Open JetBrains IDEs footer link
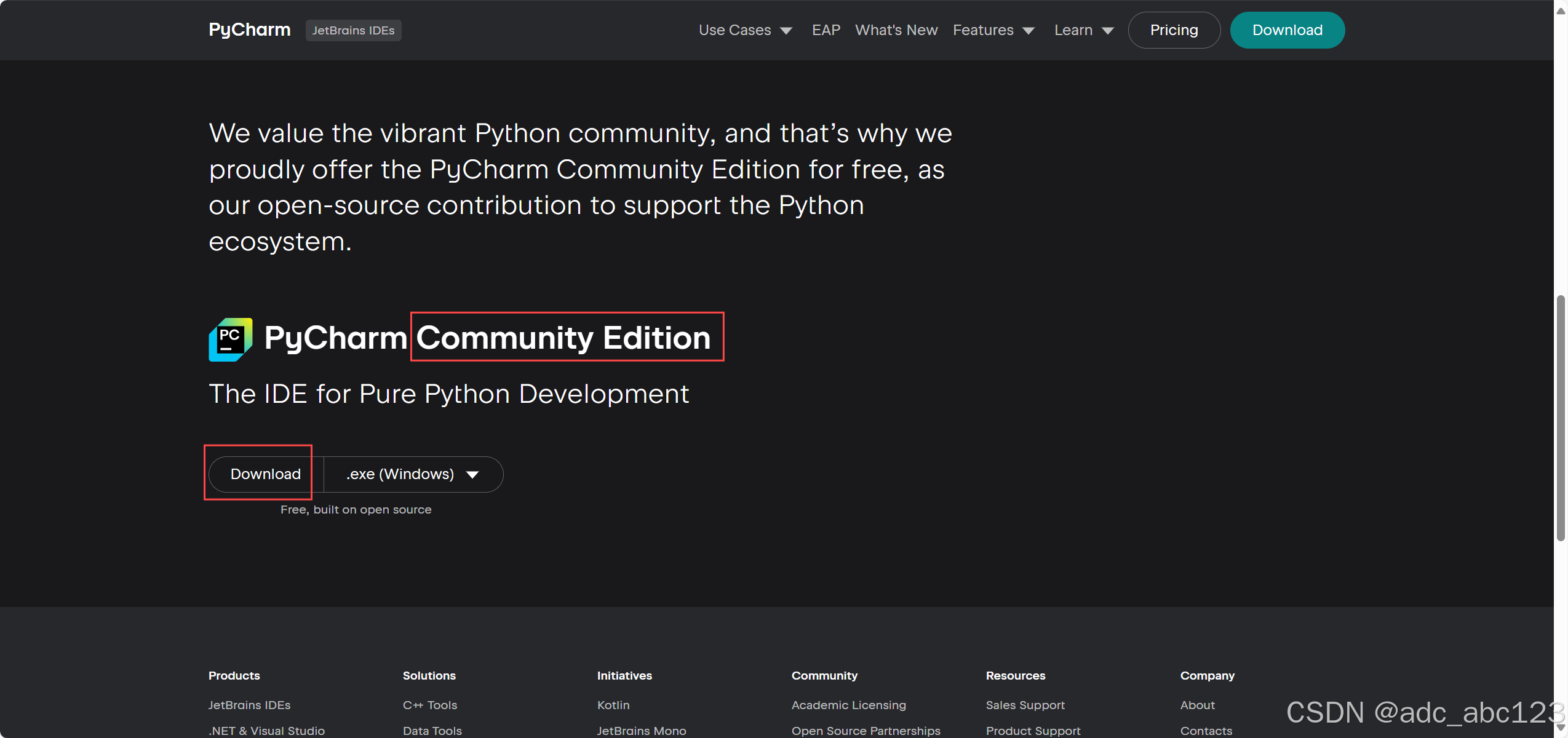Viewport: 1568px width, 738px height. coord(249,705)
